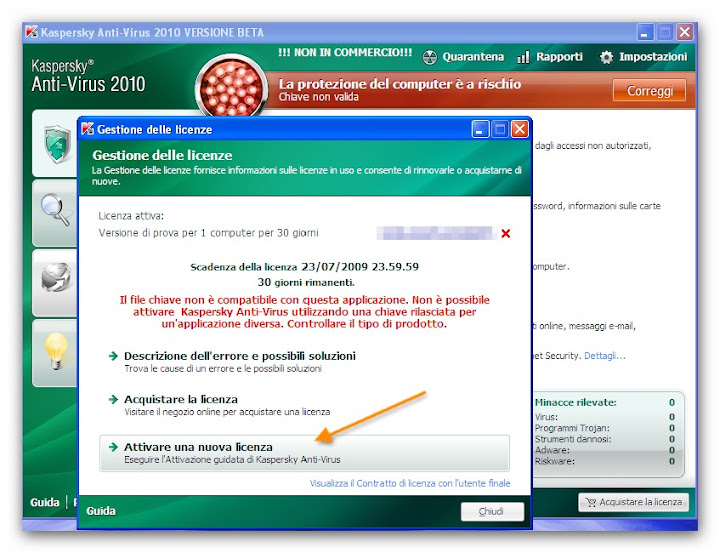Screen dimensions: 720x553
Task: Delete the active license with red X
Action: click(x=506, y=233)
